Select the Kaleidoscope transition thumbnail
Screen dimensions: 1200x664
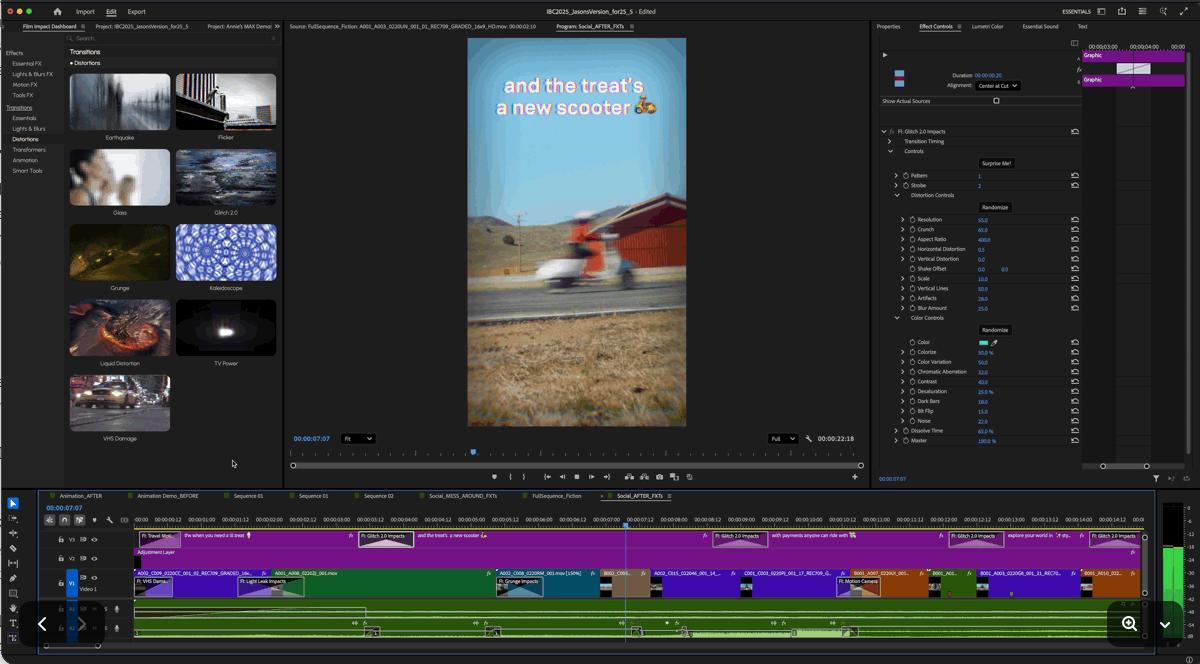point(226,252)
